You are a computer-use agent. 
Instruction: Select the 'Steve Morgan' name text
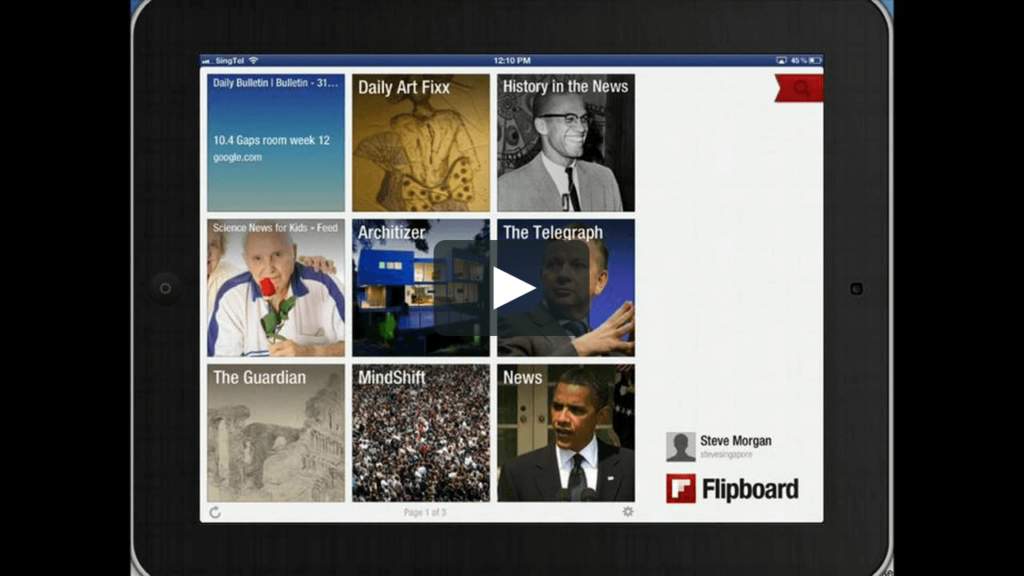pos(735,441)
